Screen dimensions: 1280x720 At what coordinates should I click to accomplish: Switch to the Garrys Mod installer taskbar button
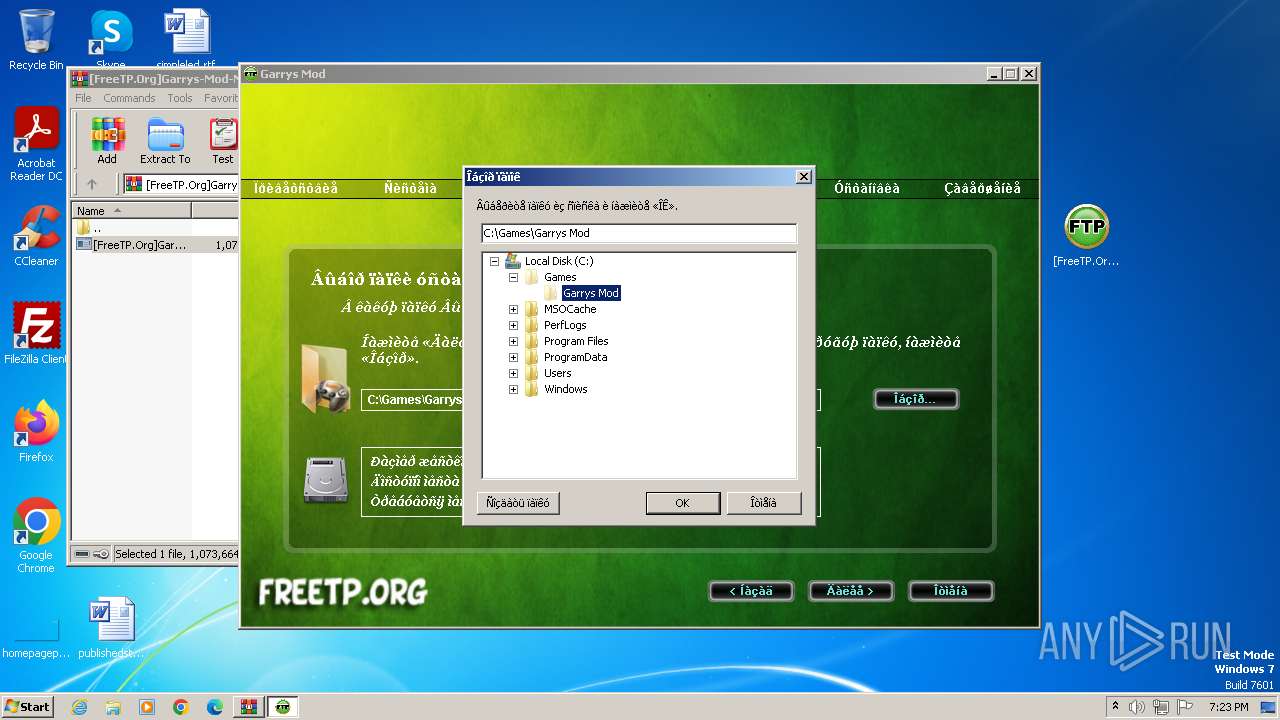click(283, 707)
